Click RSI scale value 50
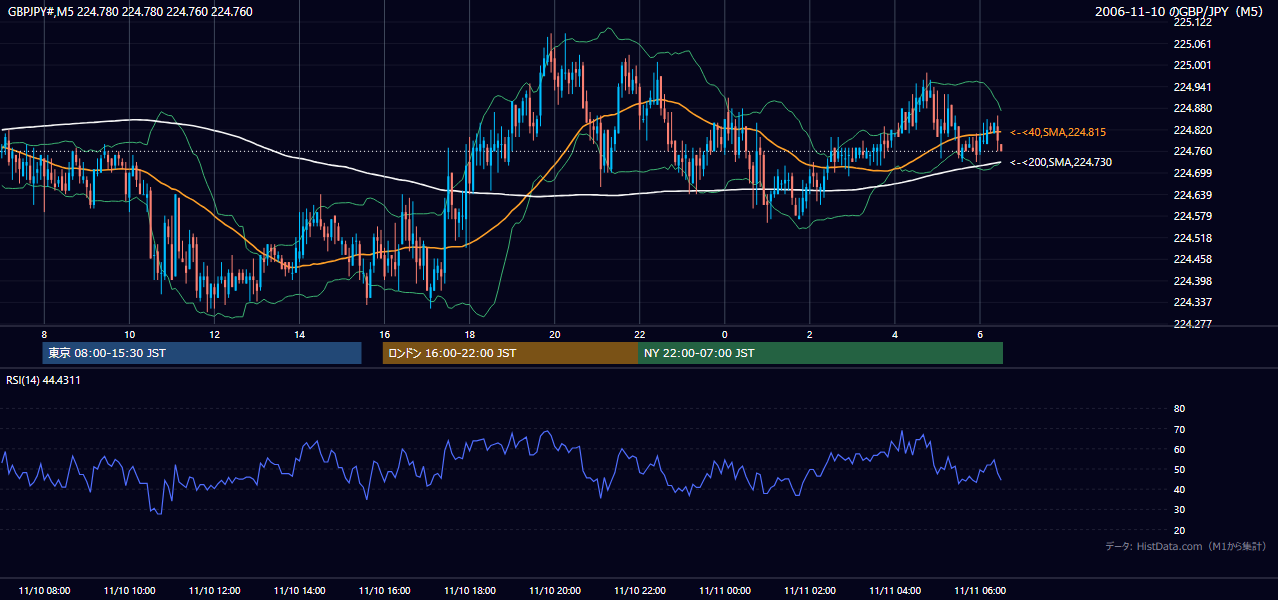1278x600 pixels. click(x=1179, y=469)
